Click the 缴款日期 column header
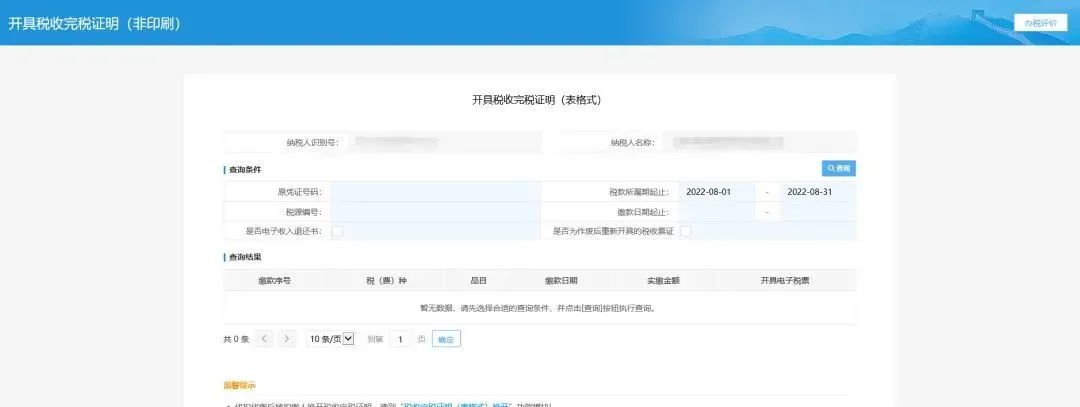 561,280
